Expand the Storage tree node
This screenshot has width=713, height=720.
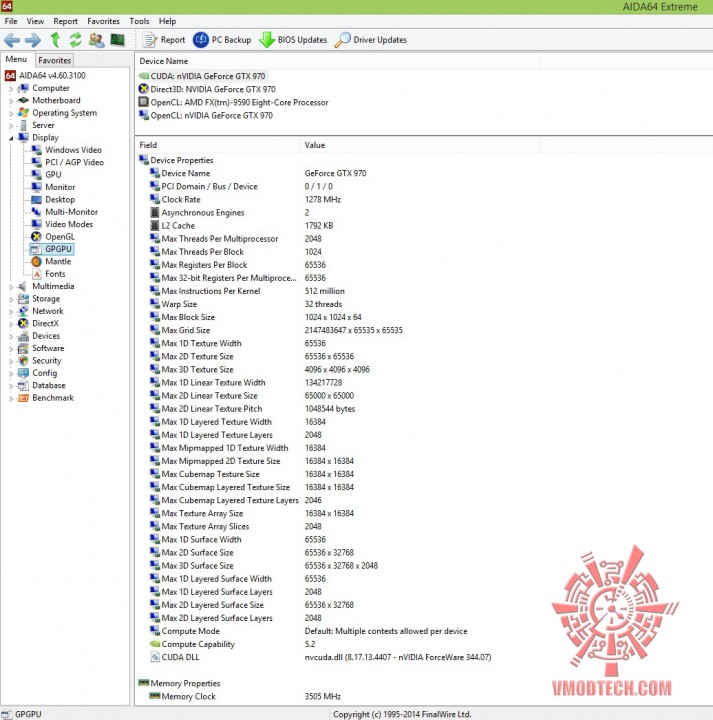coord(11,299)
